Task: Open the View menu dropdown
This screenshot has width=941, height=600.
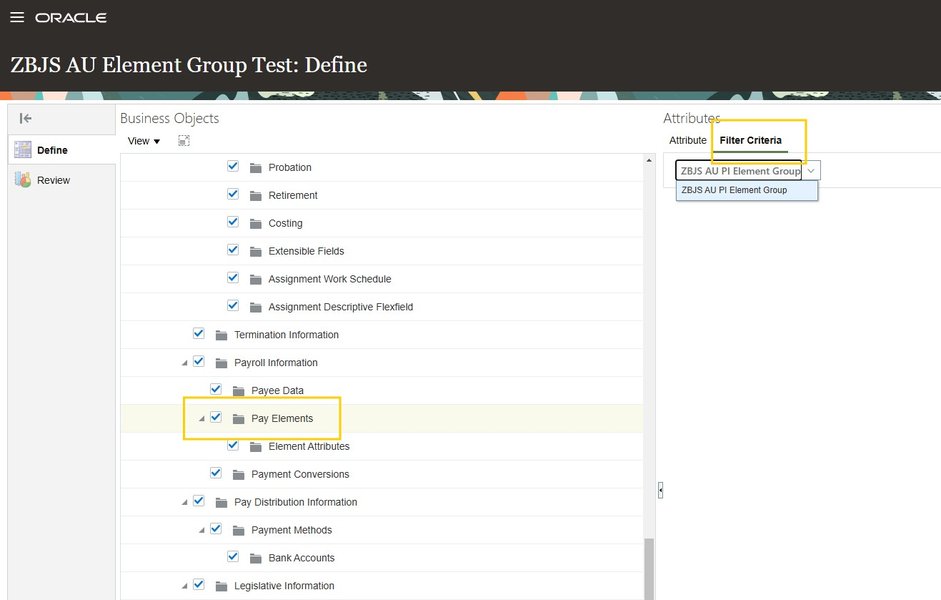Action: 144,141
